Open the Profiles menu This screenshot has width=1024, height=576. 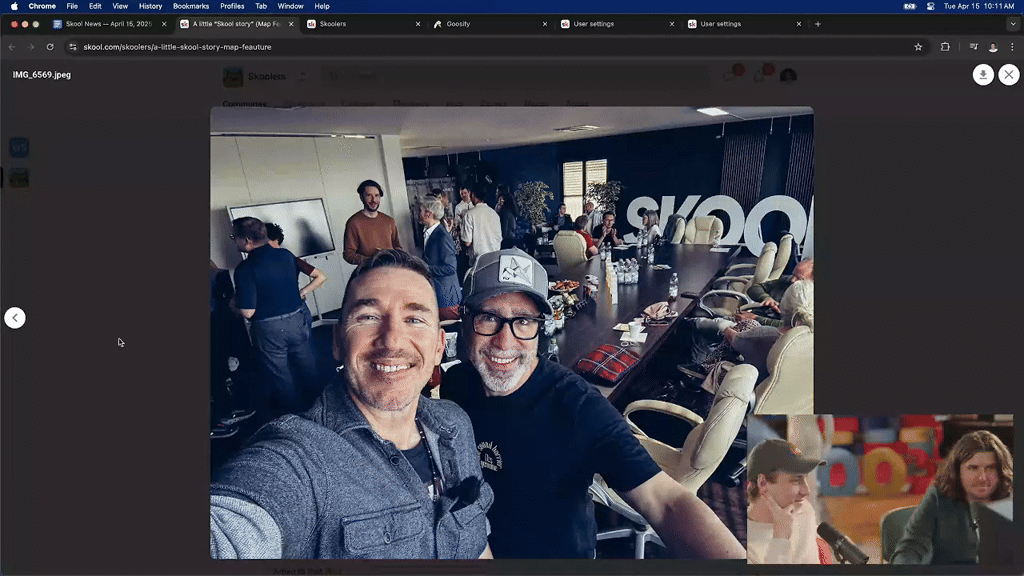click(x=232, y=6)
